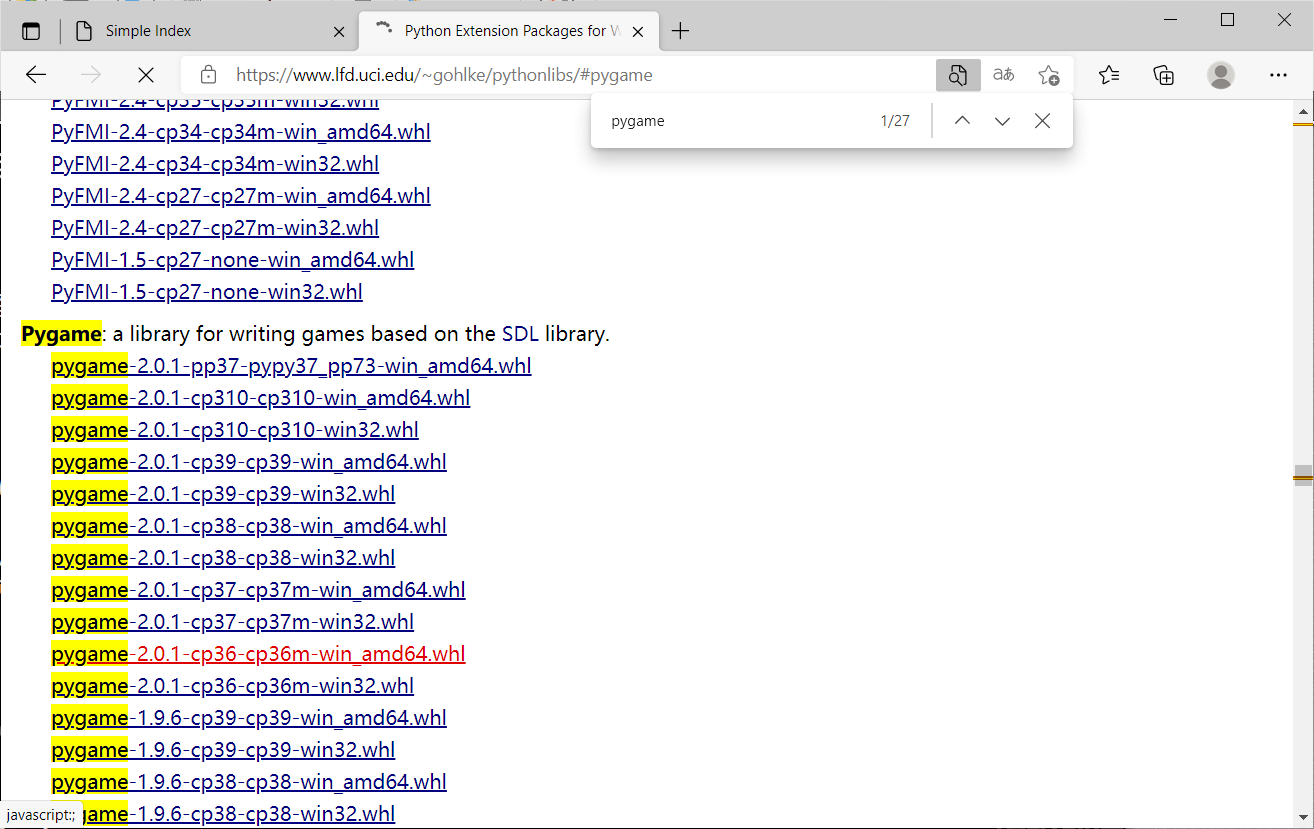Stop loading the page
Image resolution: width=1314 pixels, height=829 pixels.
(146, 75)
